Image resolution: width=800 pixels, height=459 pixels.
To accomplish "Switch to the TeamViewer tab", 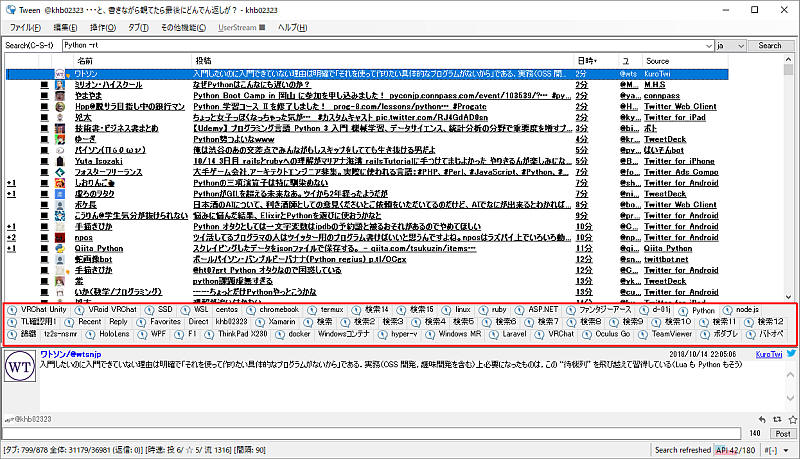I will click(666, 334).
